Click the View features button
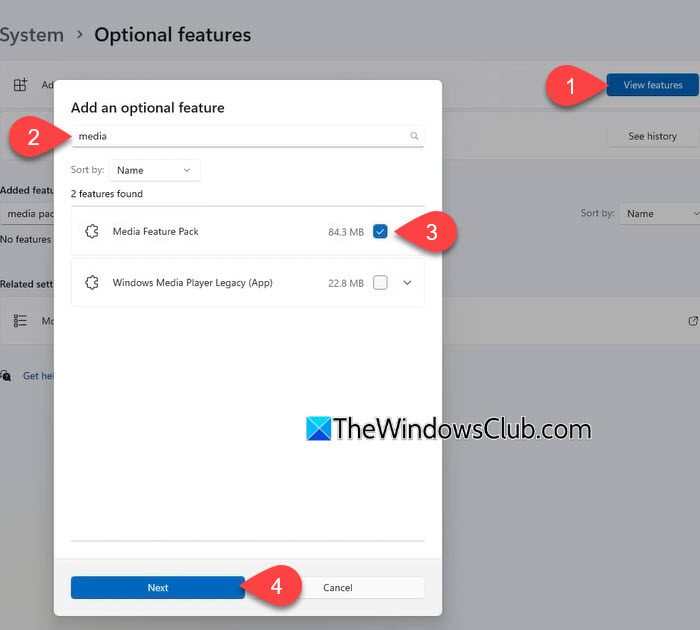The width and height of the screenshot is (700, 630). (x=652, y=85)
